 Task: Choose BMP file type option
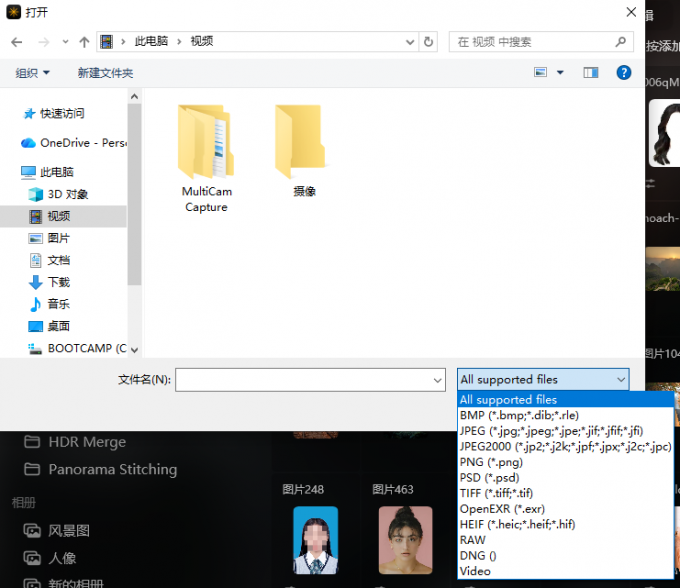coord(566,415)
